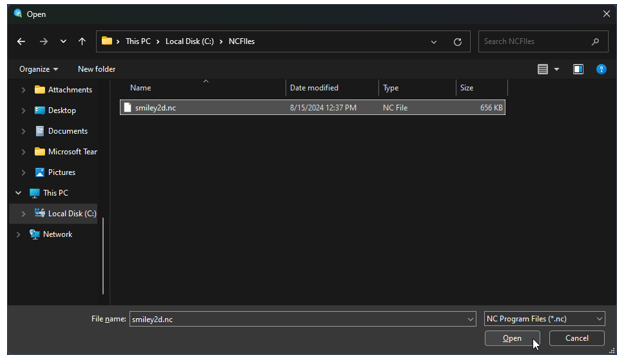Collapse the This PC node
This screenshot has width=624, height=360.
coord(18,193)
